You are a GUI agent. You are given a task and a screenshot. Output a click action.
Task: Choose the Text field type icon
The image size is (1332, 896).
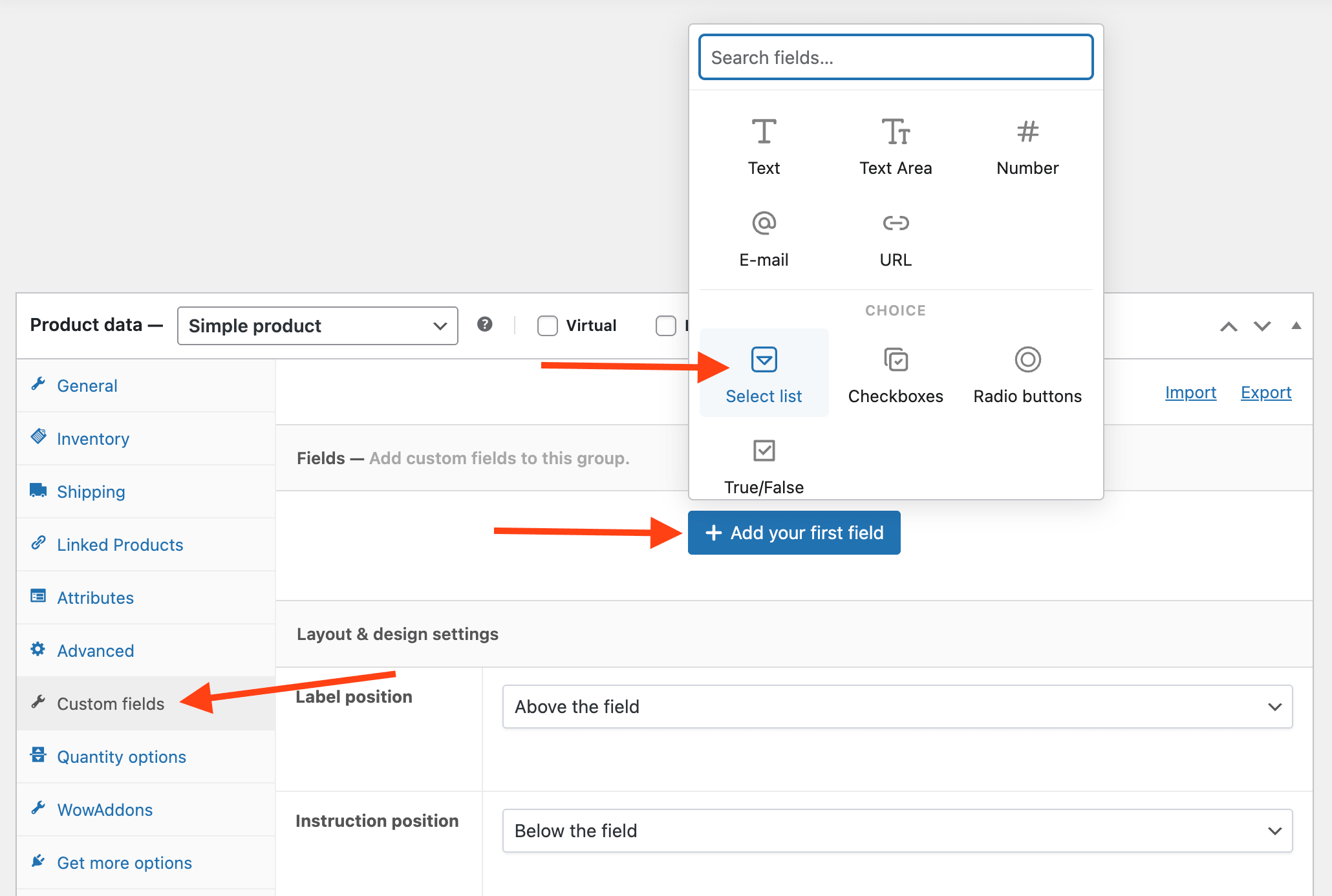tap(764, 133)
